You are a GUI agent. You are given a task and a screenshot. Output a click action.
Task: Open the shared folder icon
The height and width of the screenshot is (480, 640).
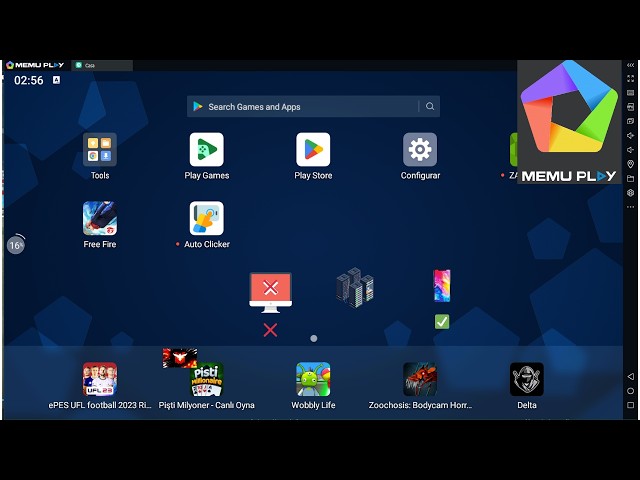631,178
